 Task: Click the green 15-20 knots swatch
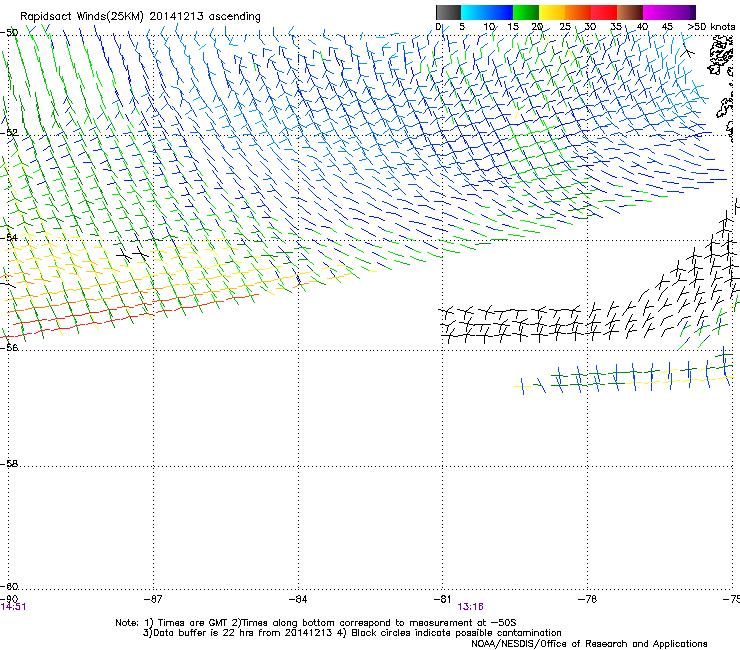(526, 12)
